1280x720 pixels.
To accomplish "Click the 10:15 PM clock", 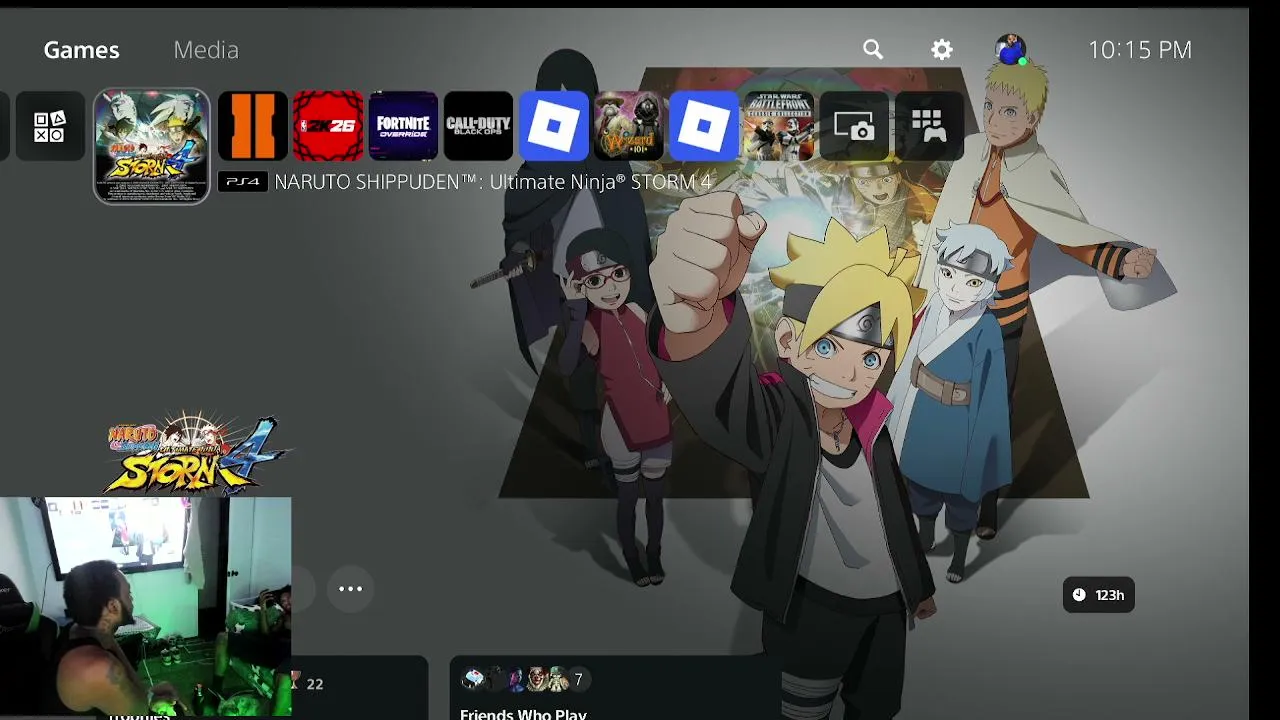I will pos(1140,50).
